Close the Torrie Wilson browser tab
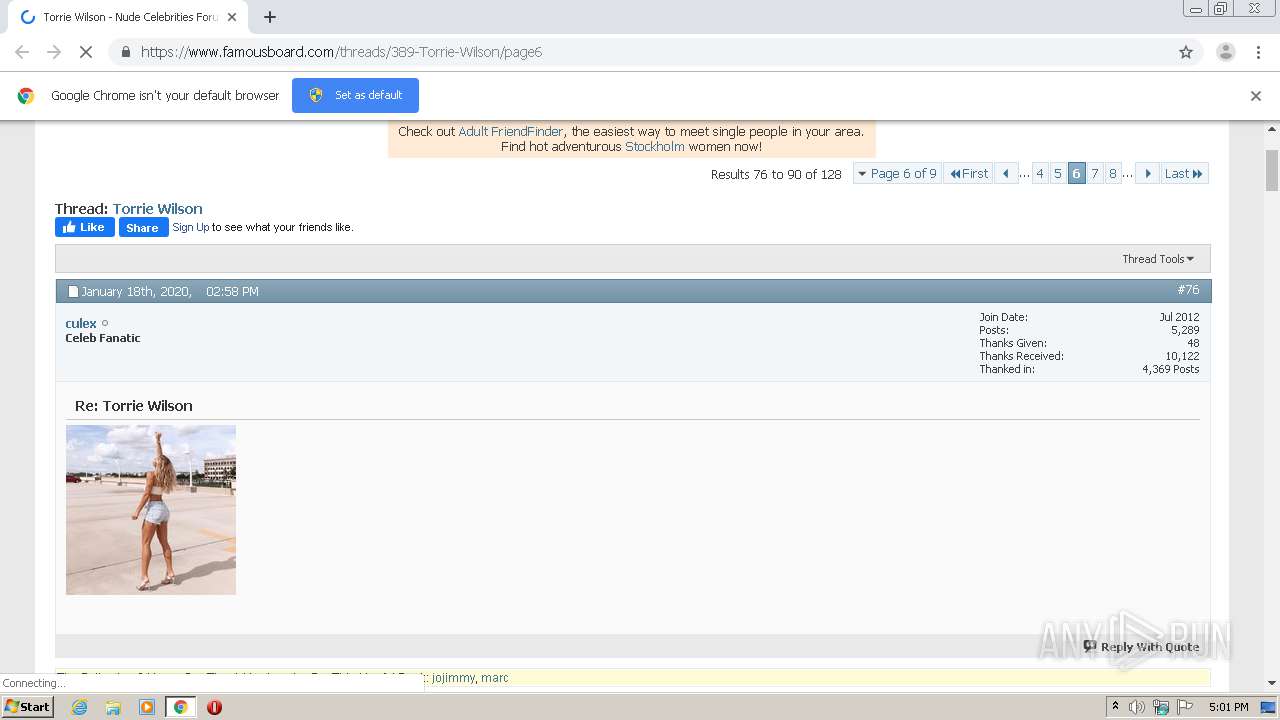The width and height of the screenshot is (1280, 720). [x=232, y=17]
